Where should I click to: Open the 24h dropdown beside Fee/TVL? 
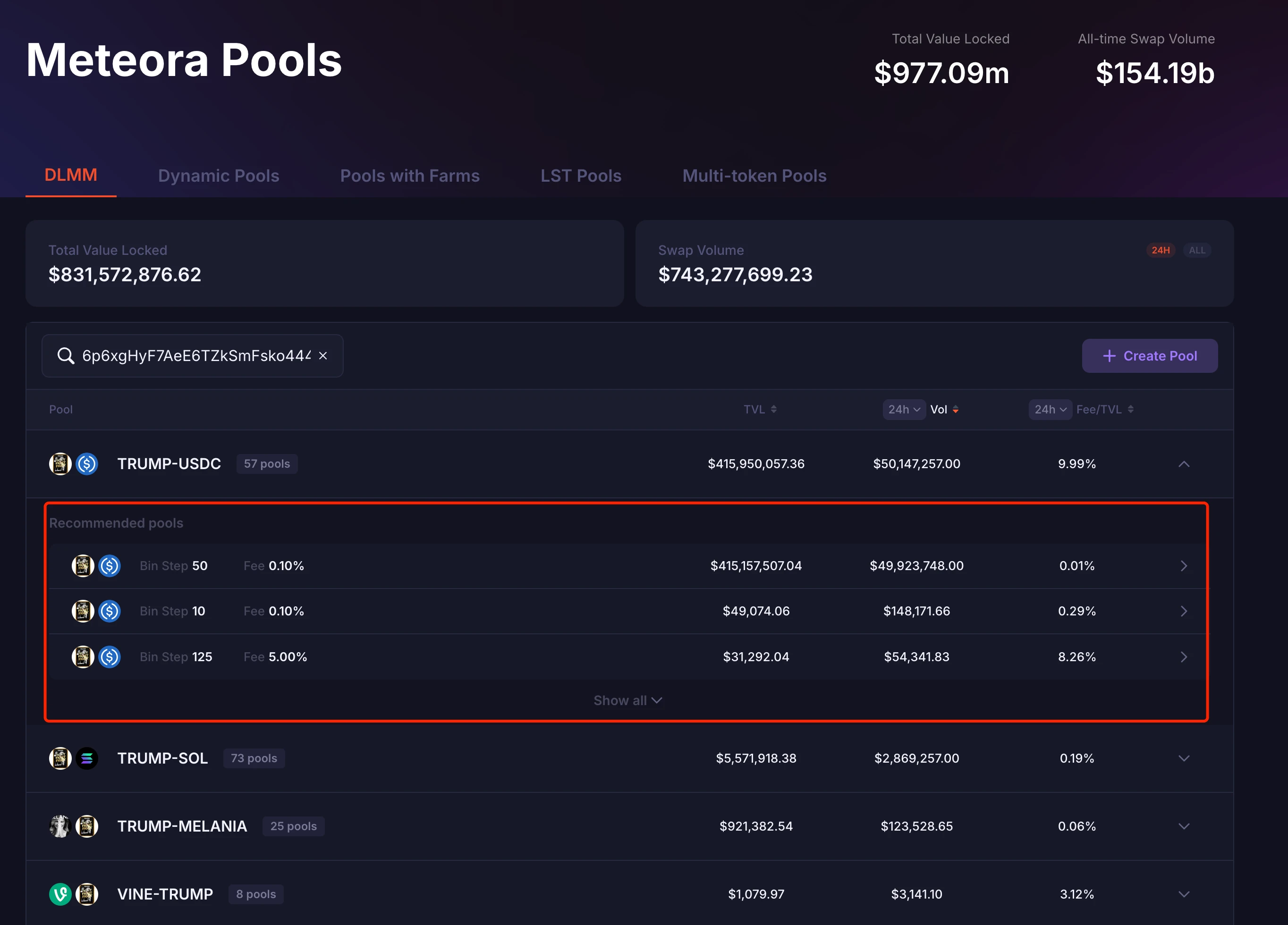click(x=1050, y=409)
